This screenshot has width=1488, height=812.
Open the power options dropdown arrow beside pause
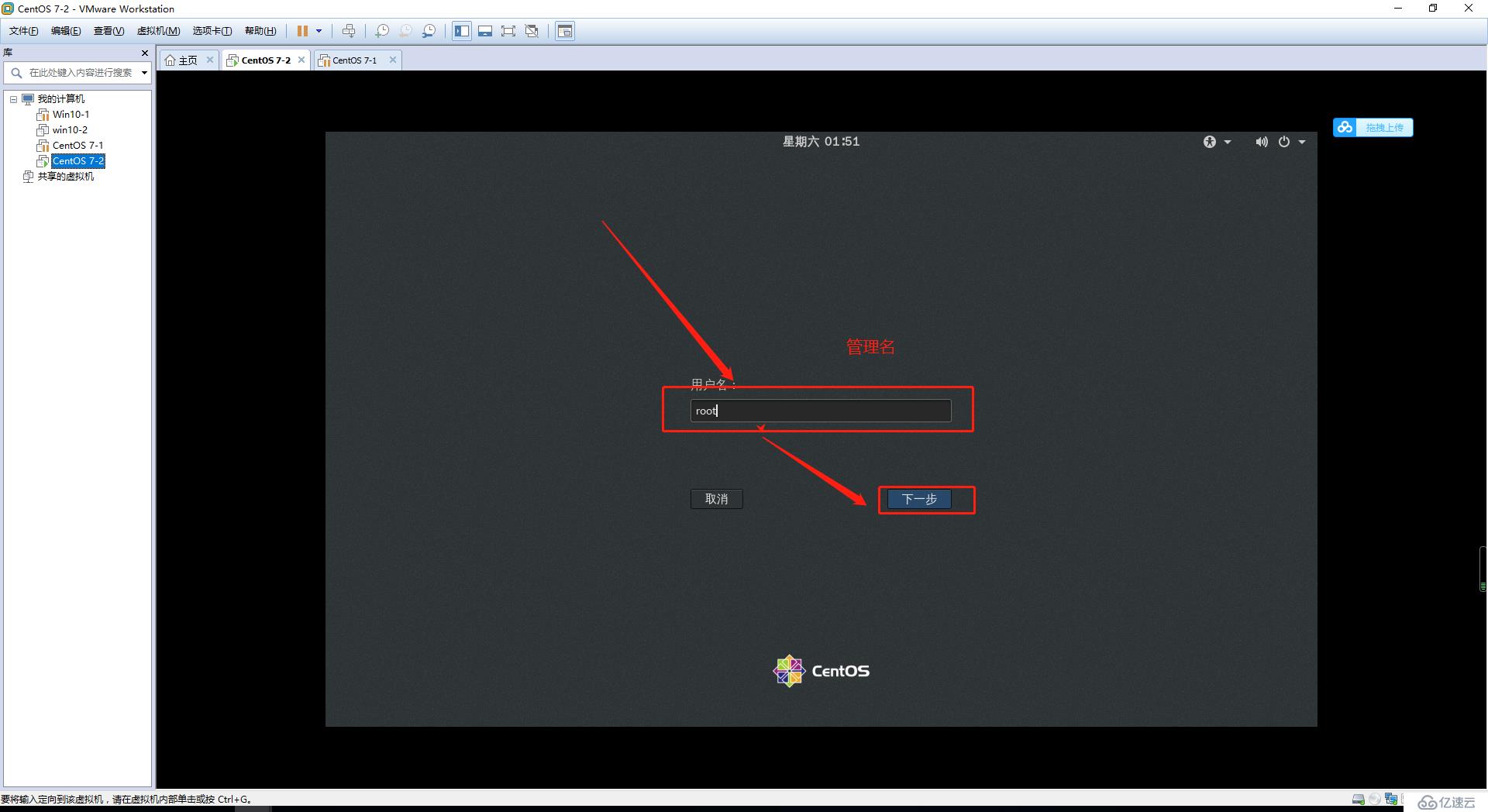pyautogui.click(x=319, y=31)
